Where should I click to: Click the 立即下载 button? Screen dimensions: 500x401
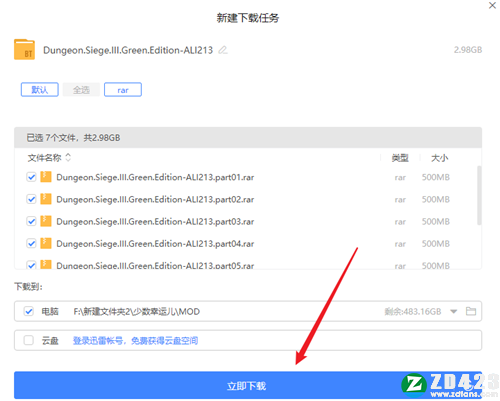click(248, 385)
